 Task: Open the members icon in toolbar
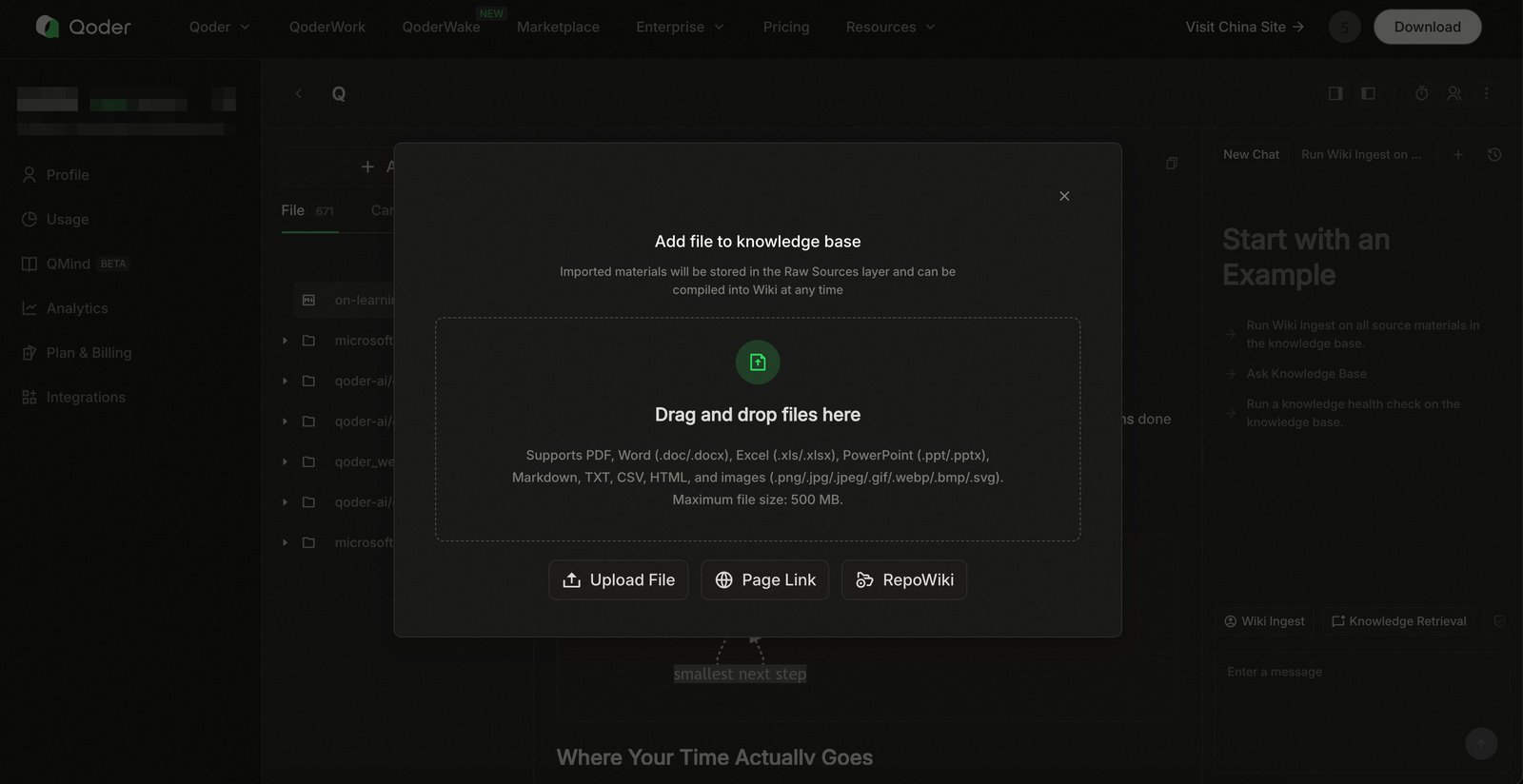[1454, 93]
